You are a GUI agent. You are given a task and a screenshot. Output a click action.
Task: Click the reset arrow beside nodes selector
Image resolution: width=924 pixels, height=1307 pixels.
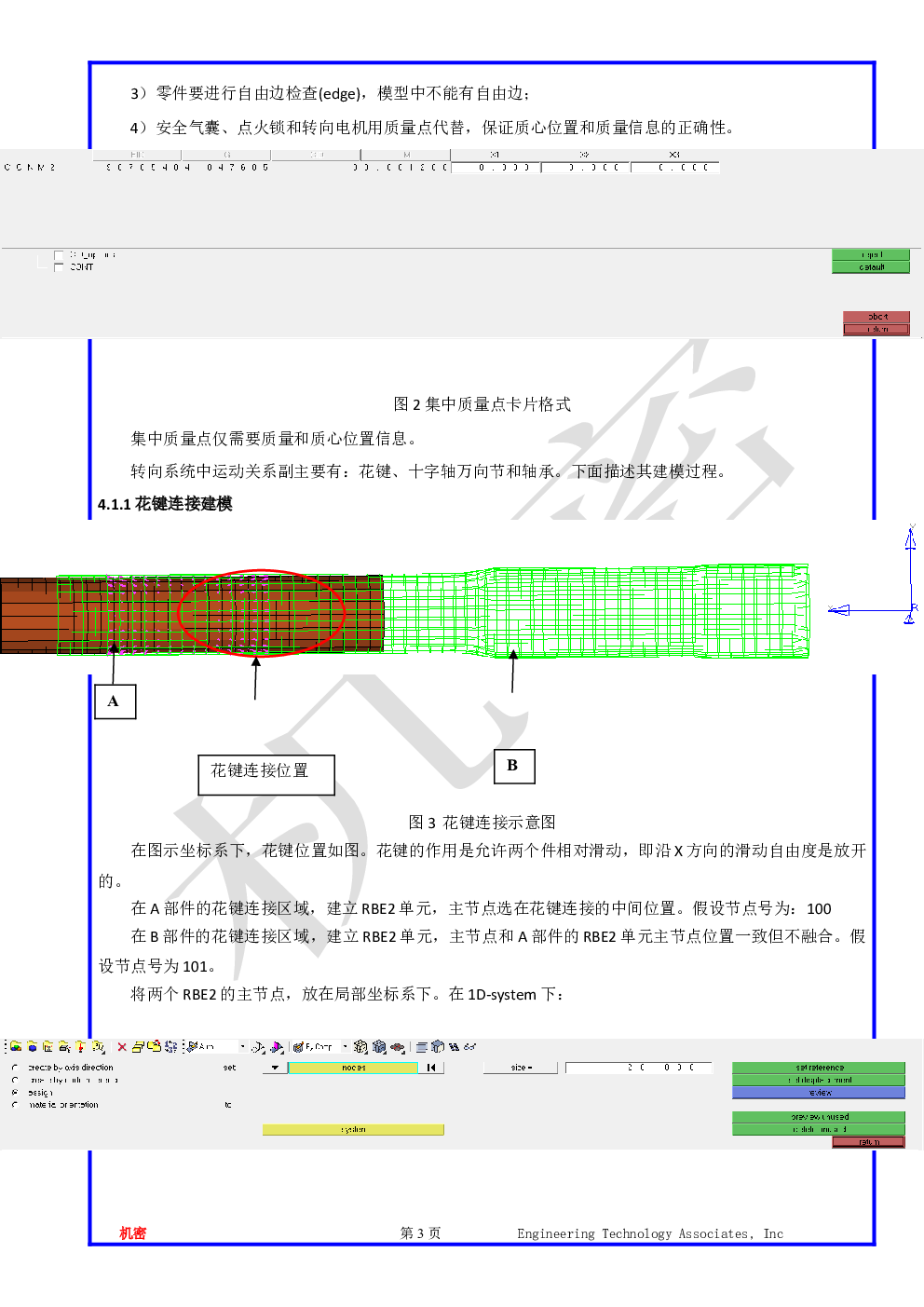click(x=431, y=1068)
